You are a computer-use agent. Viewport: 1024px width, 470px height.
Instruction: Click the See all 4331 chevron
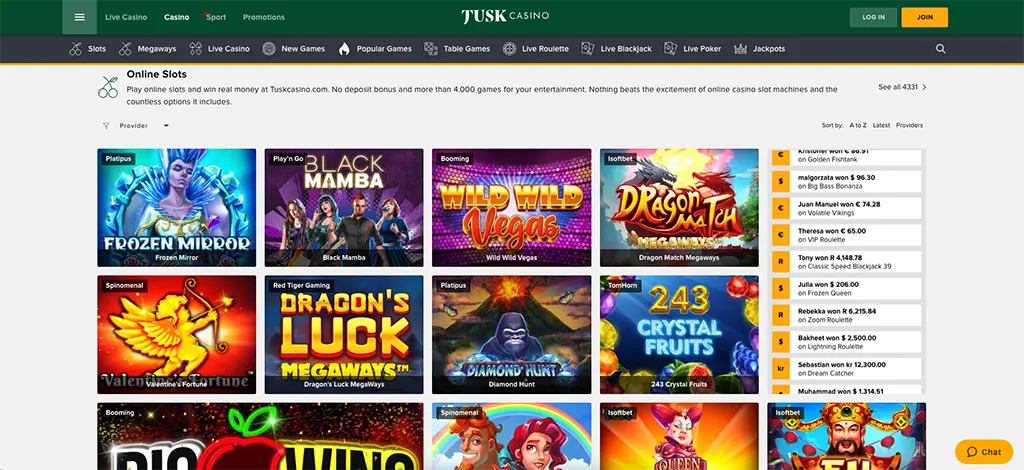pyautogui.click(x=924, y=87)
